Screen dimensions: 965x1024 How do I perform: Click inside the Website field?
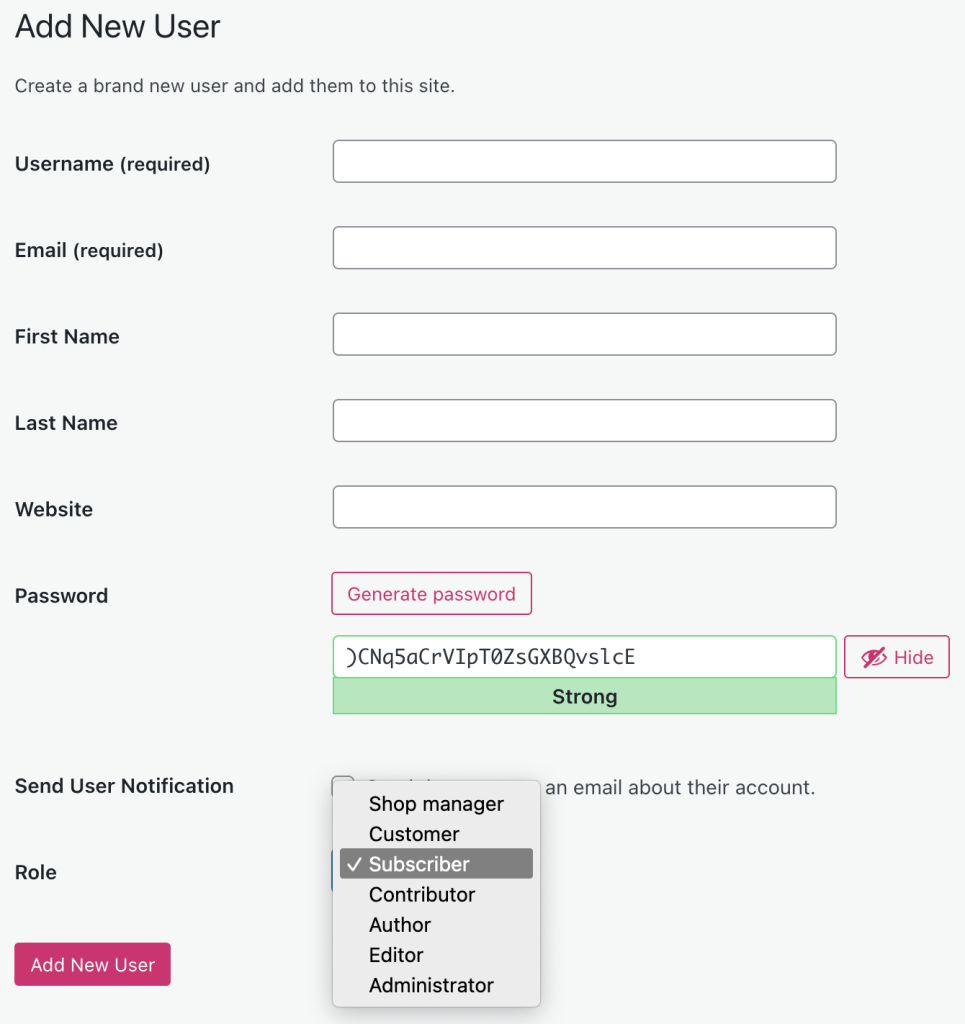click(584, 507)
